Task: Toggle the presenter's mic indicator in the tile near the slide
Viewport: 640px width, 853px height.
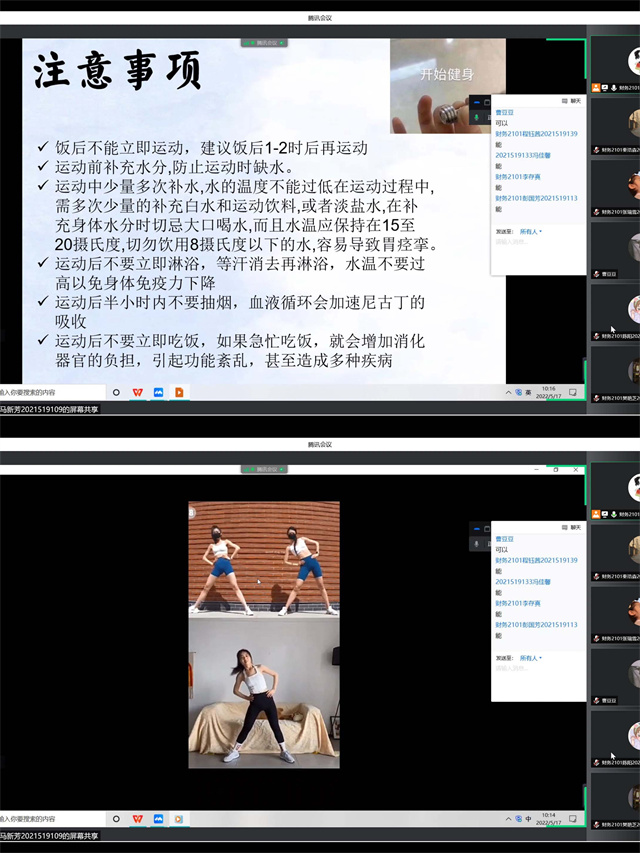Action: (x=614, y=88)
